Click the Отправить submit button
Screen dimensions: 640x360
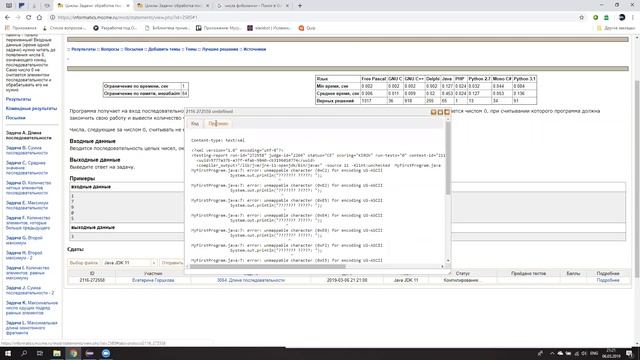click(x=172, y=263)
